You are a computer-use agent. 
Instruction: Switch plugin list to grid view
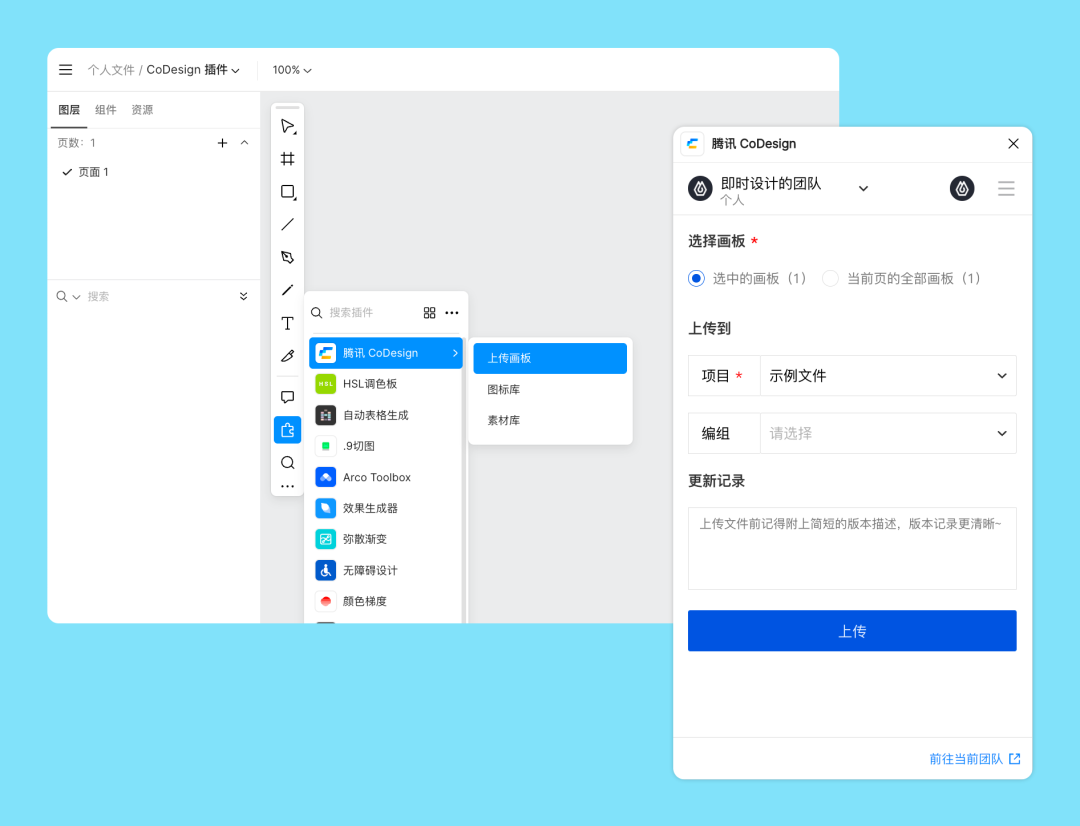(429, 313)
